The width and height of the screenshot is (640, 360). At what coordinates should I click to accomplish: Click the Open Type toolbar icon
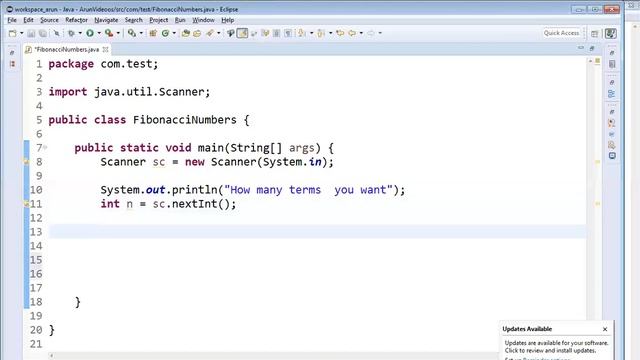(186, 33)
